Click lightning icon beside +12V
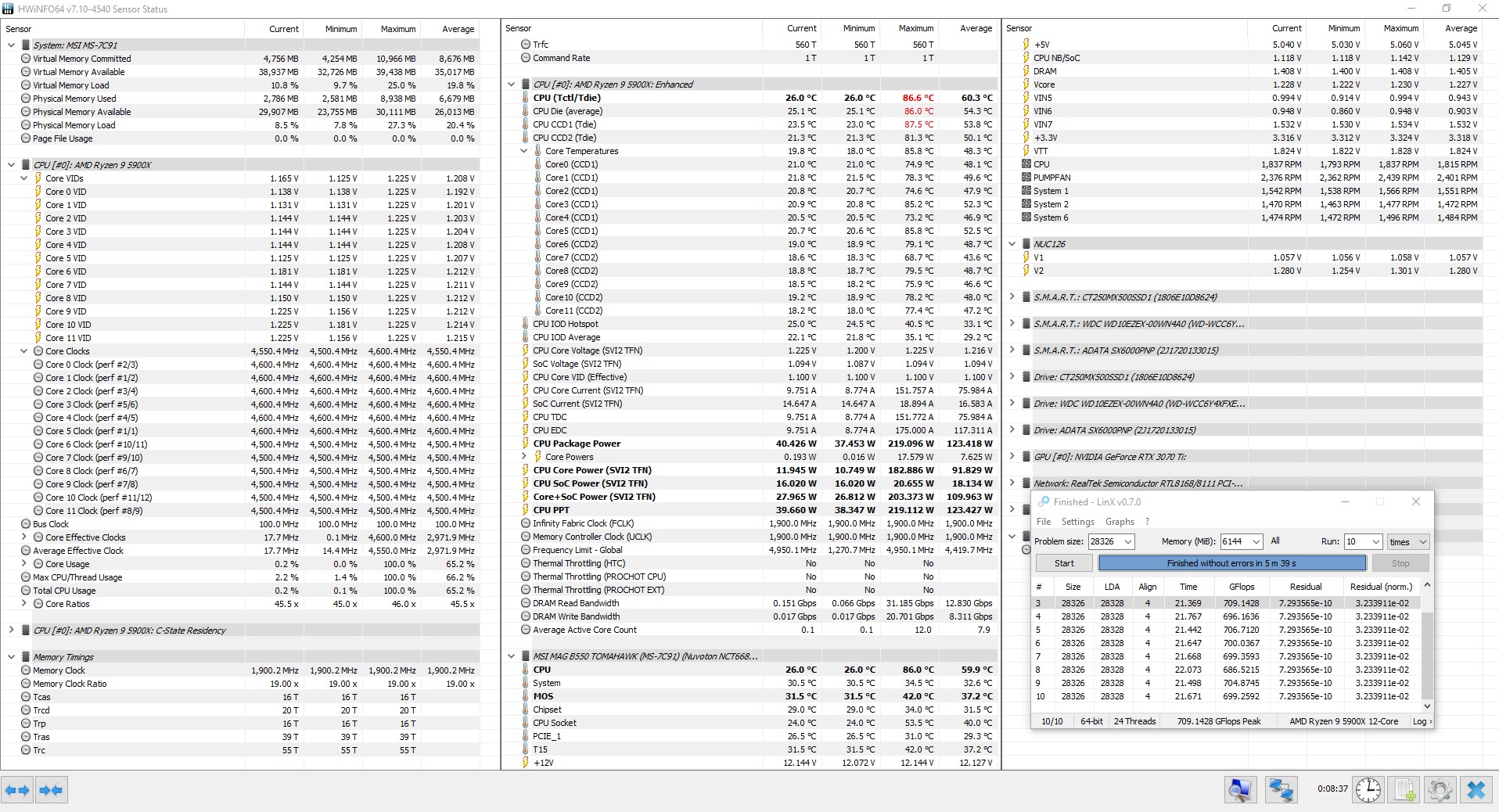This screenshot has height=812, width=1499. tap(526, 763)
